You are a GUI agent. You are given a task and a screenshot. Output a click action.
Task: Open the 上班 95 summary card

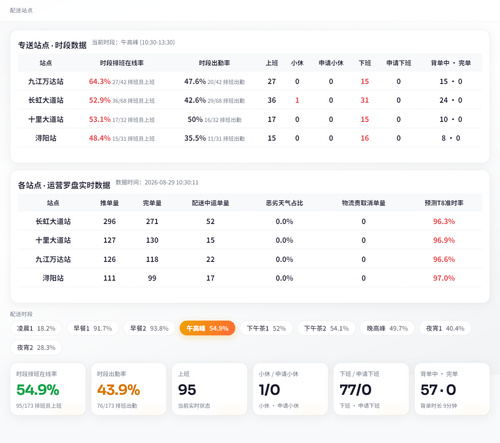coord(210,389)
